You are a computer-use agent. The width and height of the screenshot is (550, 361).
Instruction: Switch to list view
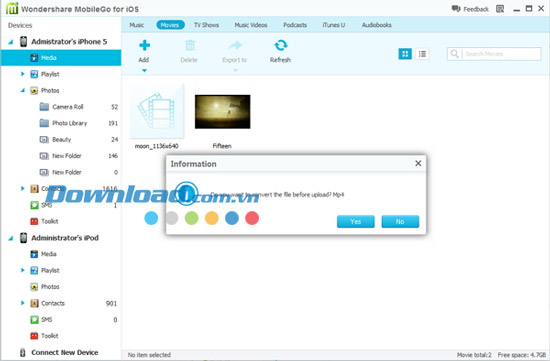point(422,54)
